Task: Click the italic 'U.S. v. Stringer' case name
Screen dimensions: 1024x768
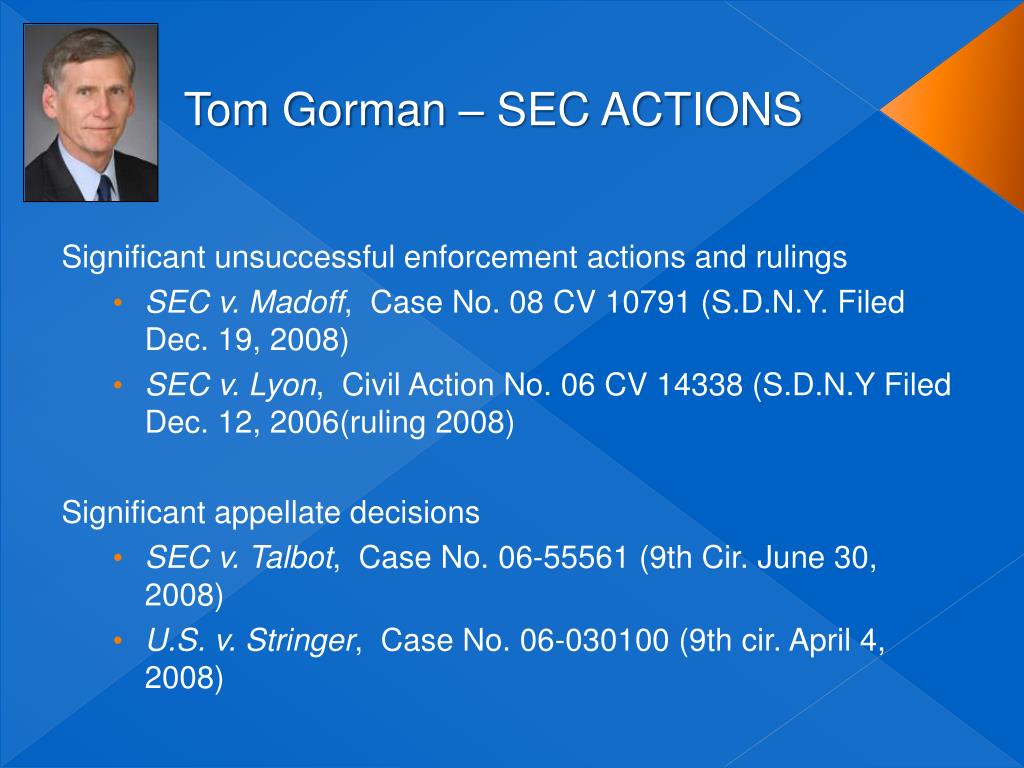Action: coord(250,640)
